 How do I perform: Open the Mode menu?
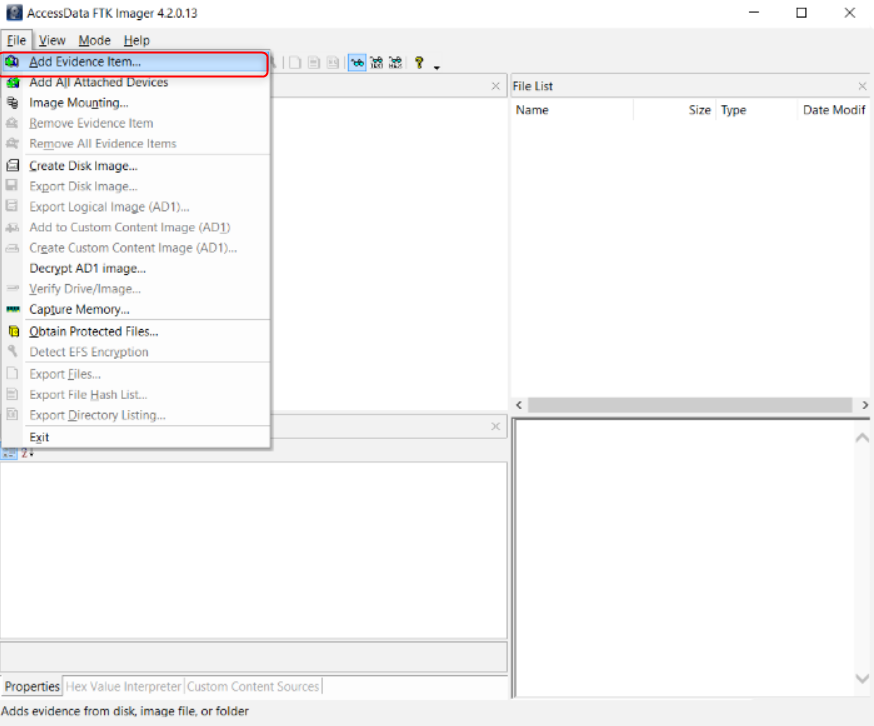[95, 40]
